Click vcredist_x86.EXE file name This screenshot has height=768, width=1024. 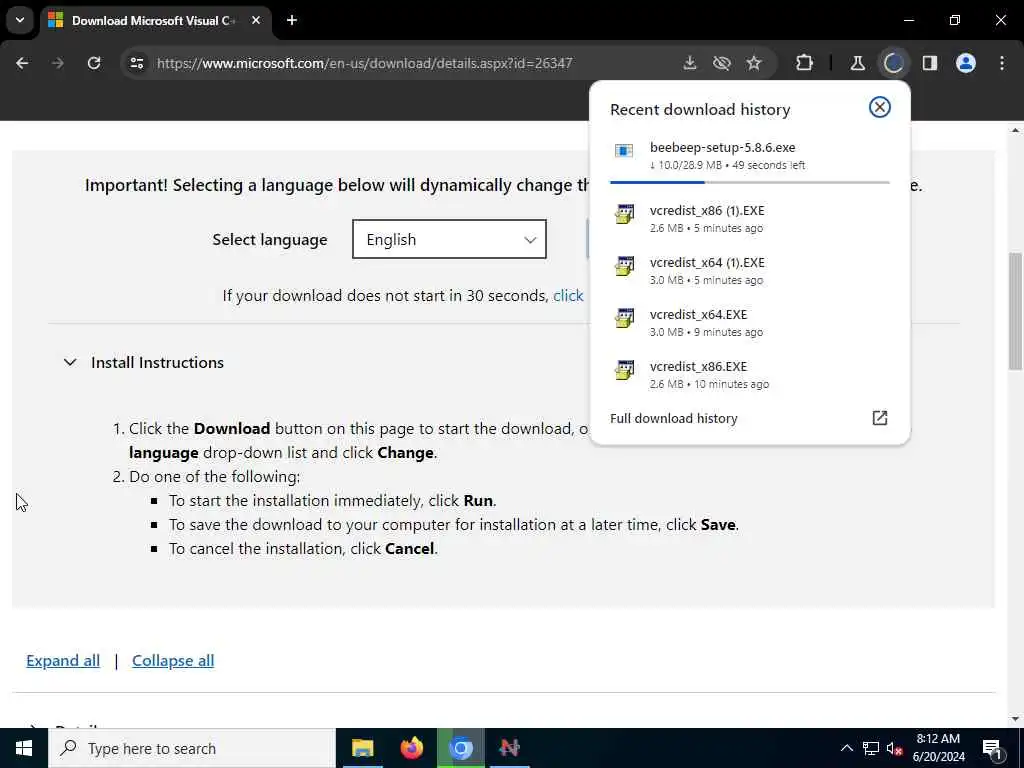click(x=698, y=366)
